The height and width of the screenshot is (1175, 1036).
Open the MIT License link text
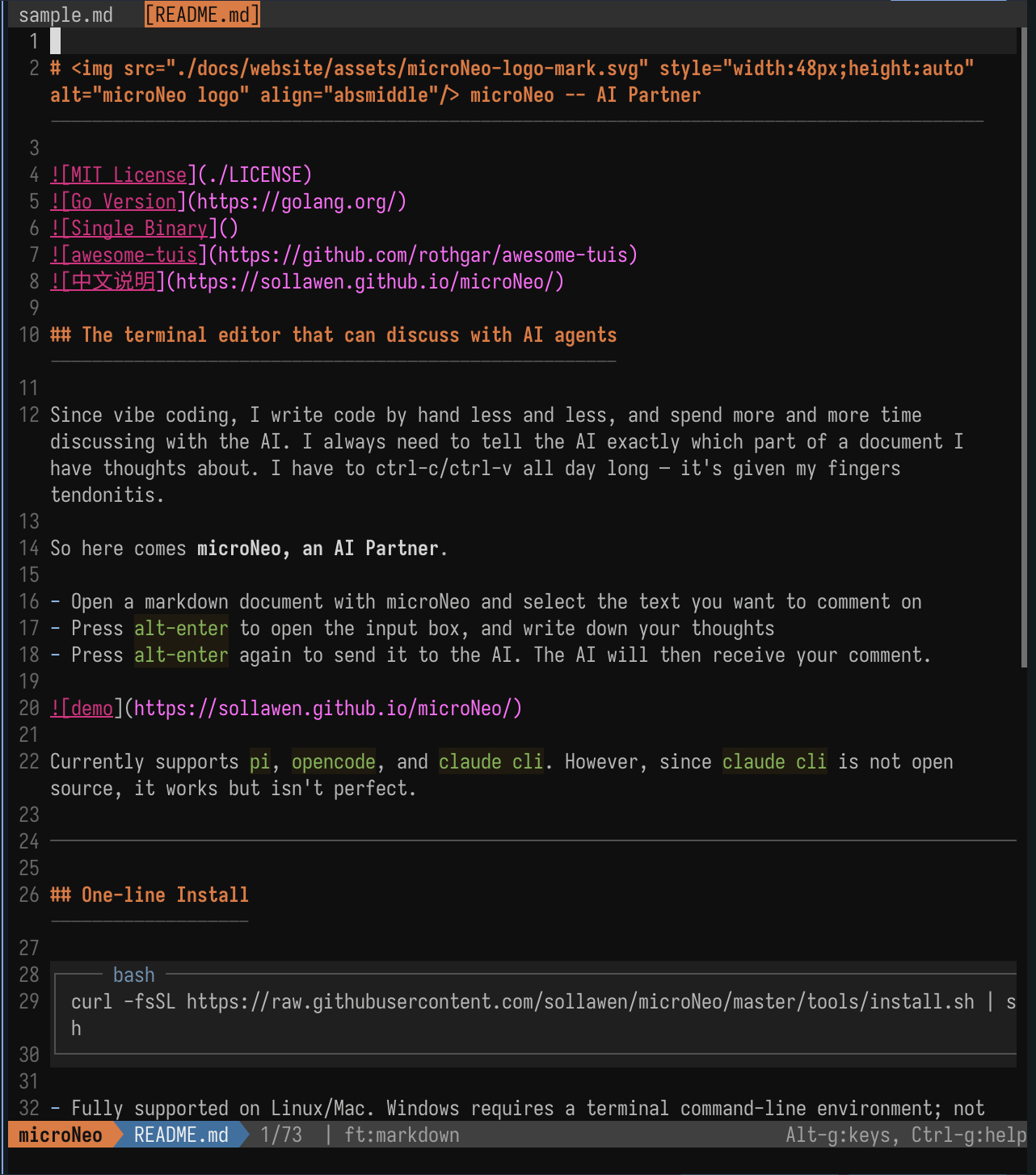129,175
